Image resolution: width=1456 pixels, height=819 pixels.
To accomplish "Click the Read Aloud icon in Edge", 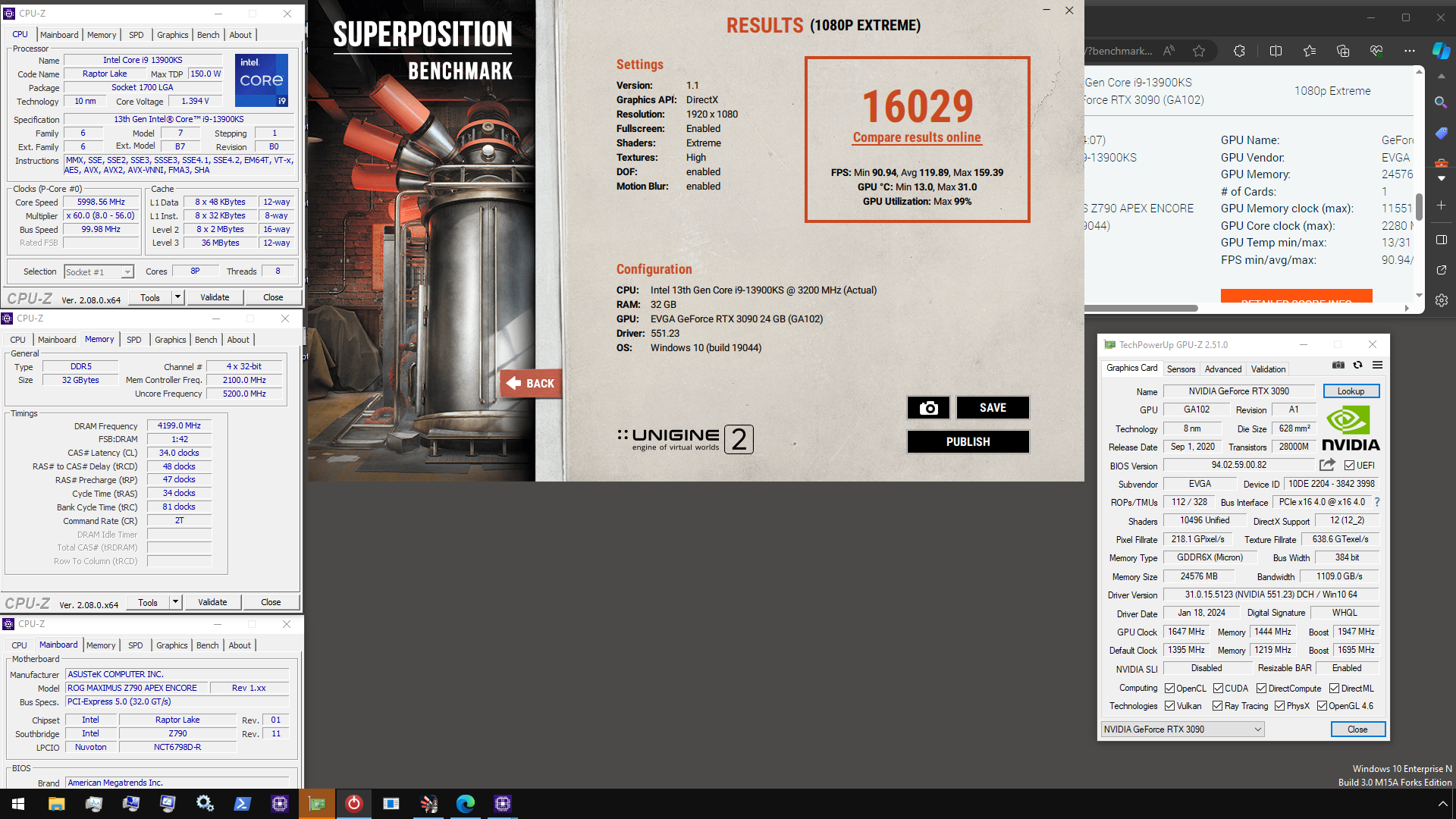I will [1169, 51].
